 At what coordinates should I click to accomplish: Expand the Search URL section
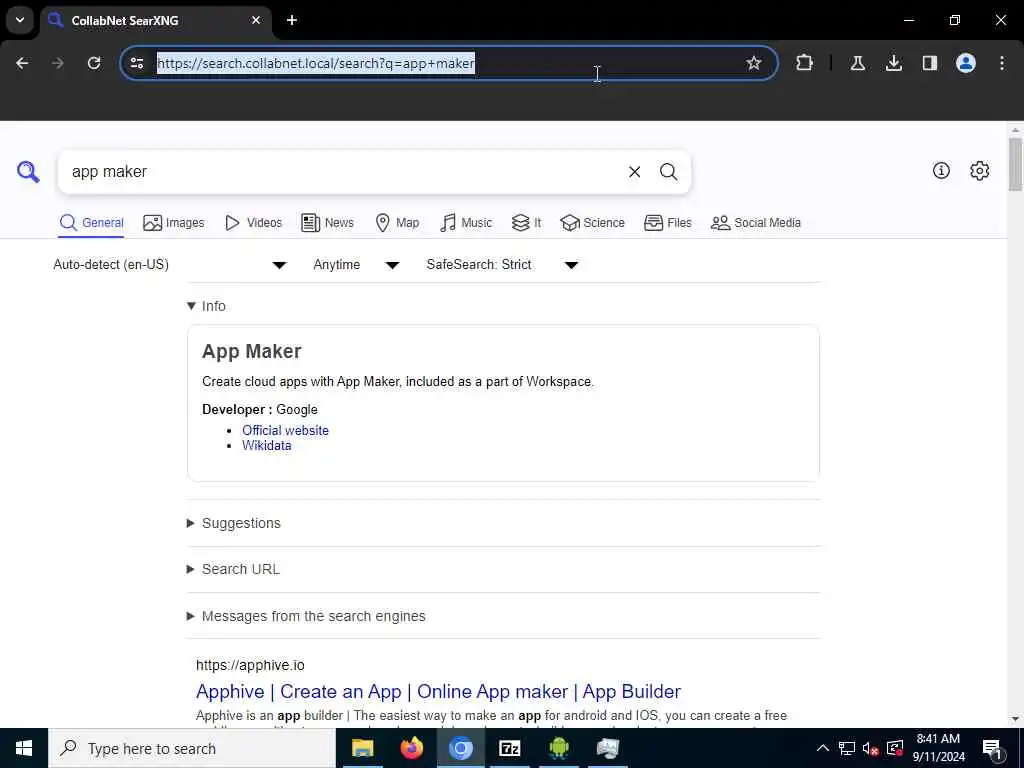(233, 569)
